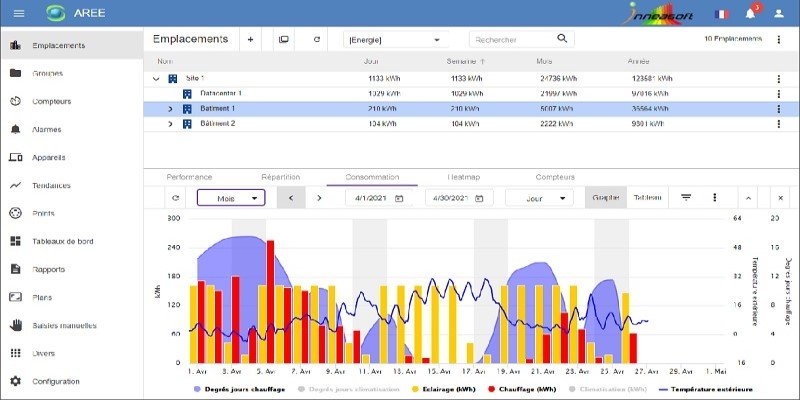Toggle Eclairage (kWh) series in legend
The image size is (800, 400).
point(444,388)
